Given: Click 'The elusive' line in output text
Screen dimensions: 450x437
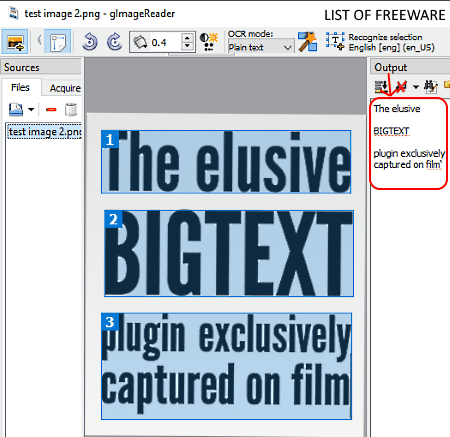Looking at the screenshot, I should pyautogui.click(x=397, y=109).
